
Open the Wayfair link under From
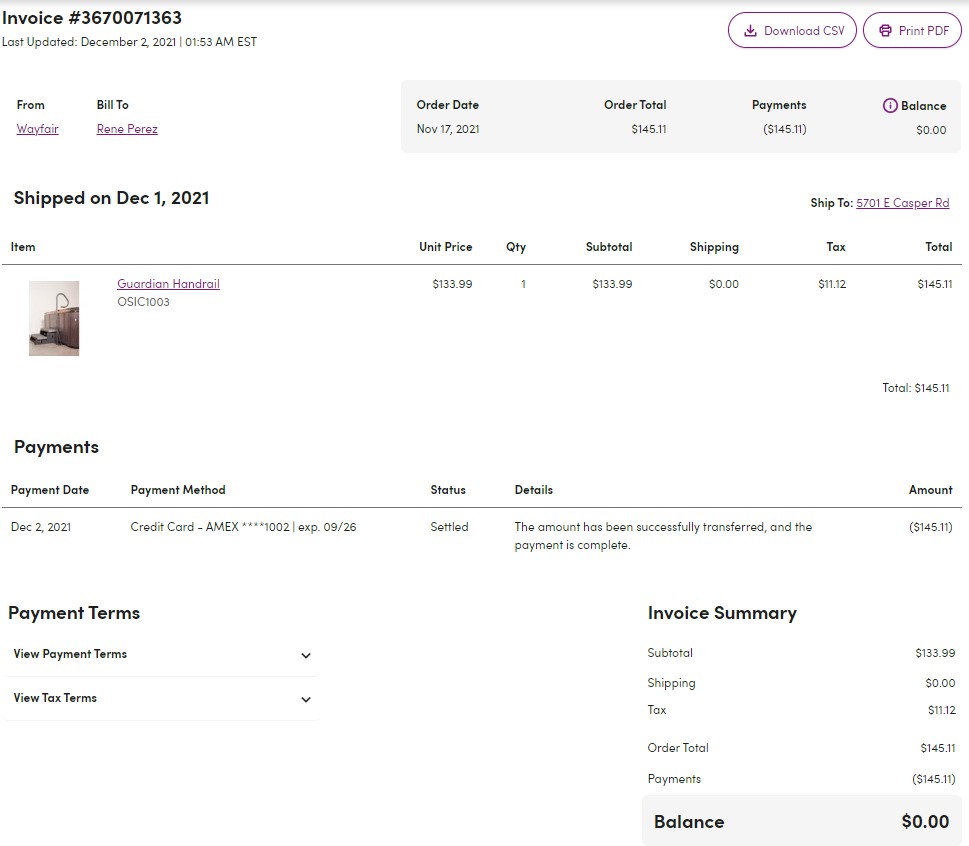point(37,129)
